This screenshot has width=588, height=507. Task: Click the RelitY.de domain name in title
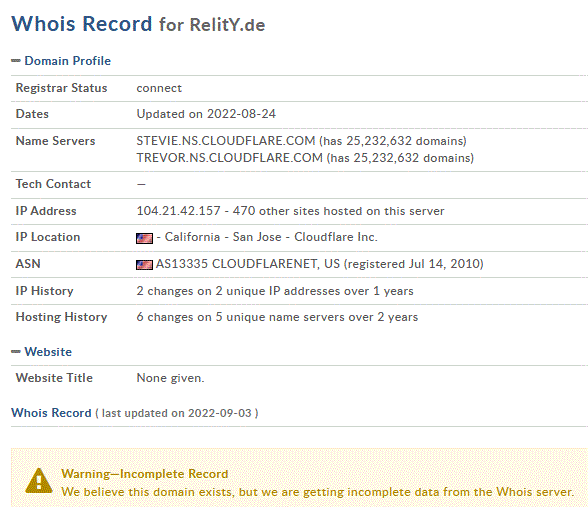click(227, 25)
